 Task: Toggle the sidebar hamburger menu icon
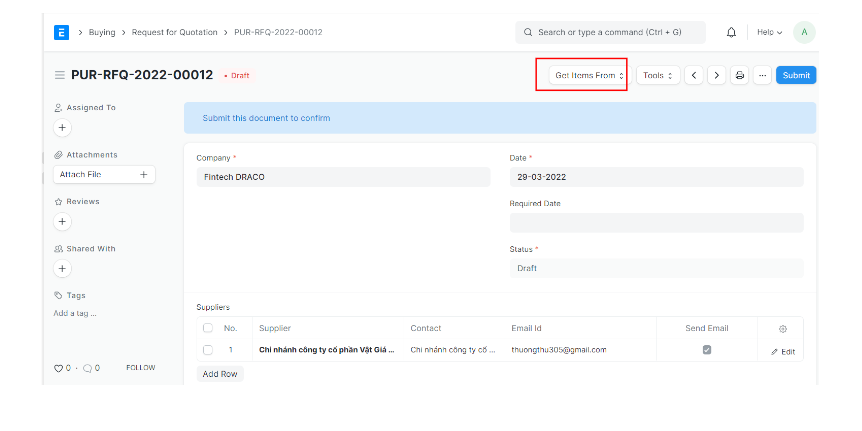pyautogui.click(x=60, y=75)
